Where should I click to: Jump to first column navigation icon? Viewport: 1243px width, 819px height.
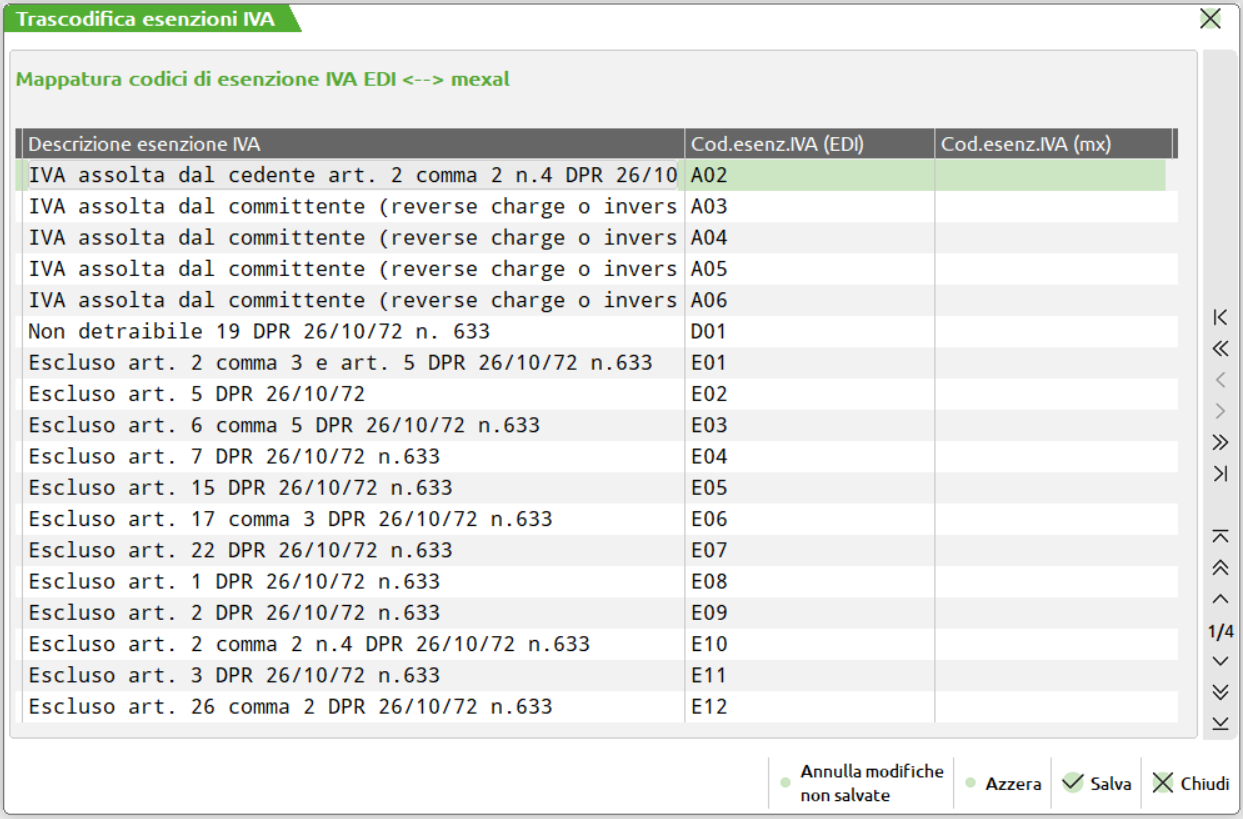click(1219, 317)
